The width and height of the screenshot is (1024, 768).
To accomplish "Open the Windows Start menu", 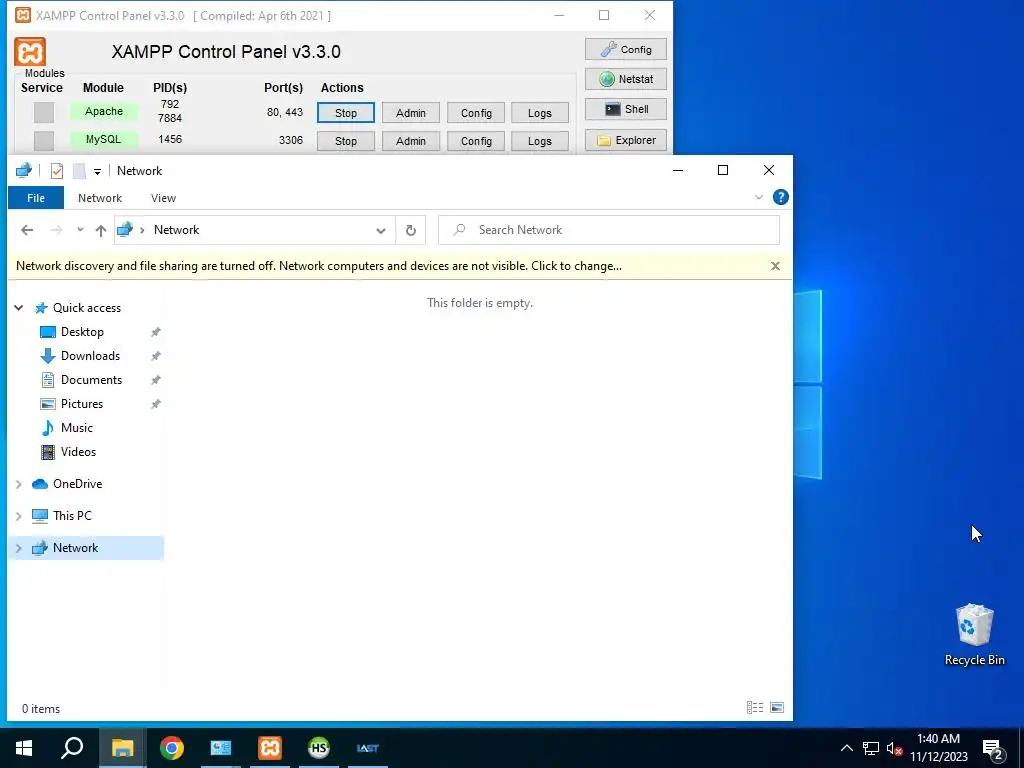I will (x=24, y=748).
